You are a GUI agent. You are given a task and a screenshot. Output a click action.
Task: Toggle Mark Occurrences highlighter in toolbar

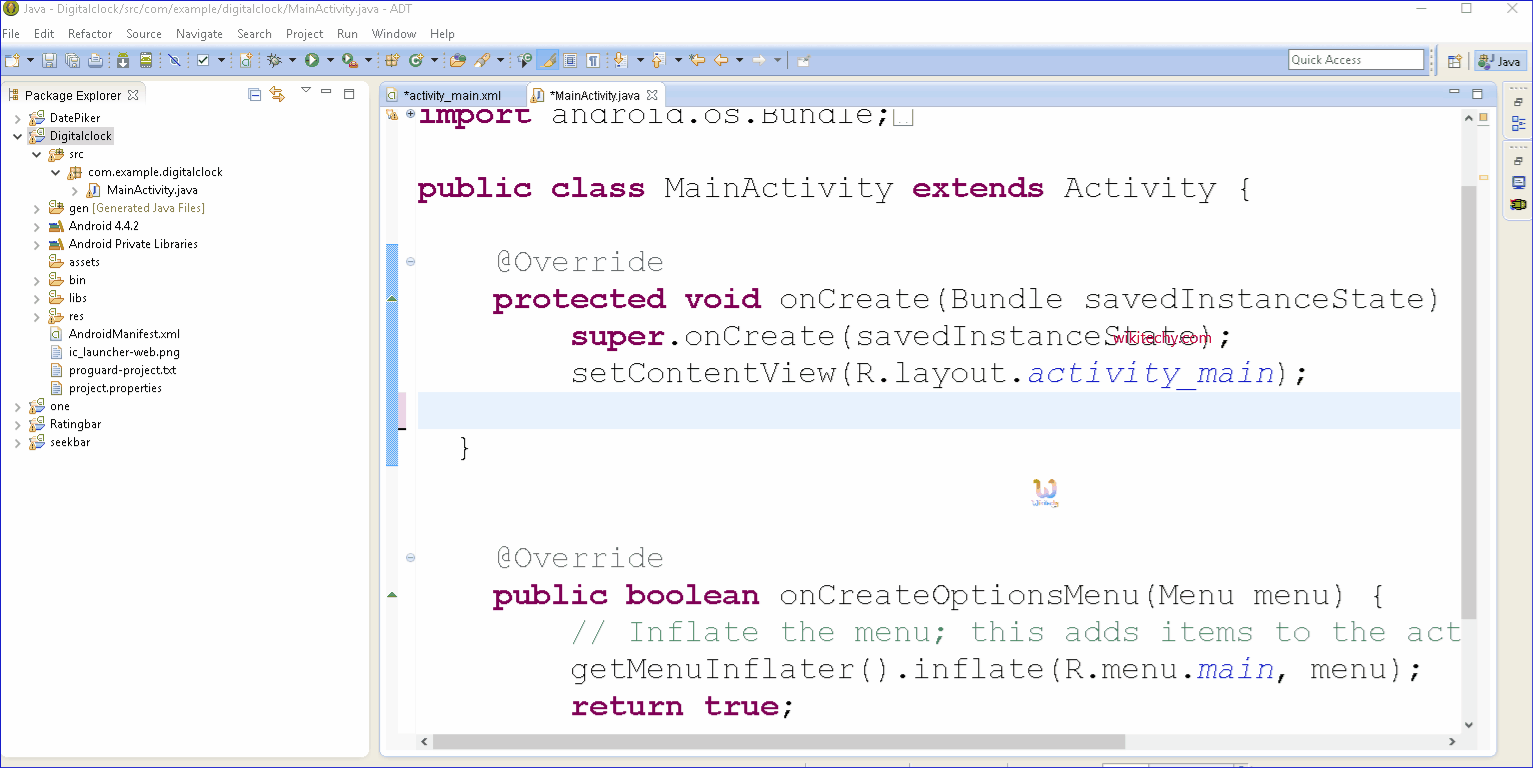click(x=547, y=61)
